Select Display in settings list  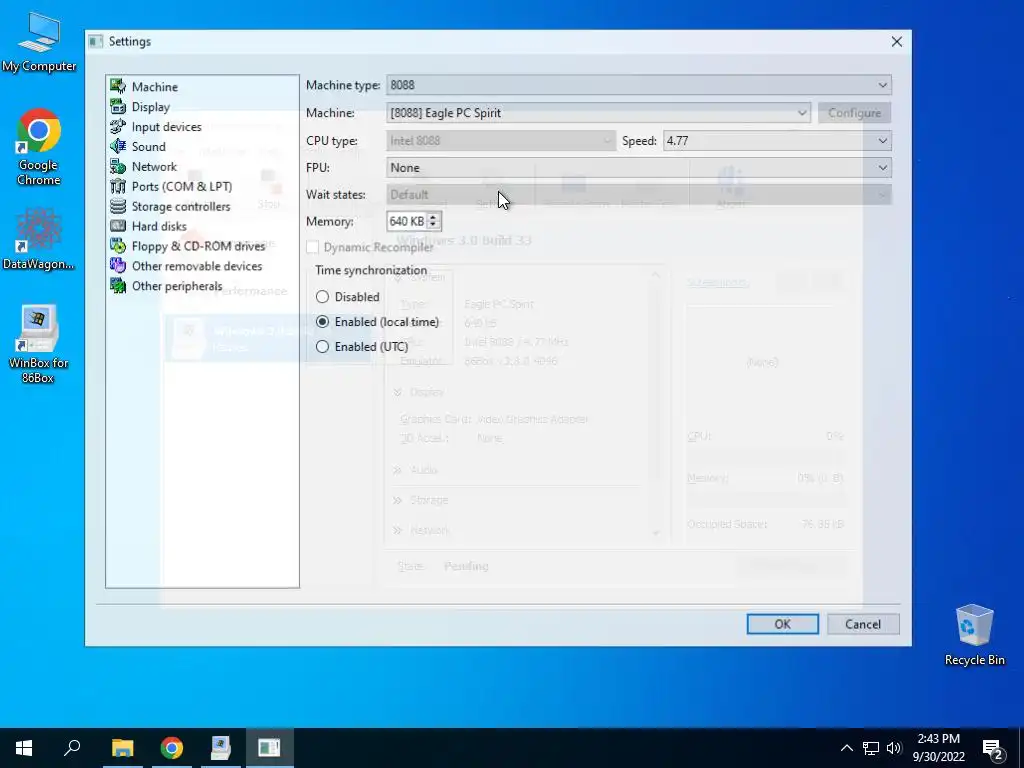pyautogui.click(x=151, y=106)
